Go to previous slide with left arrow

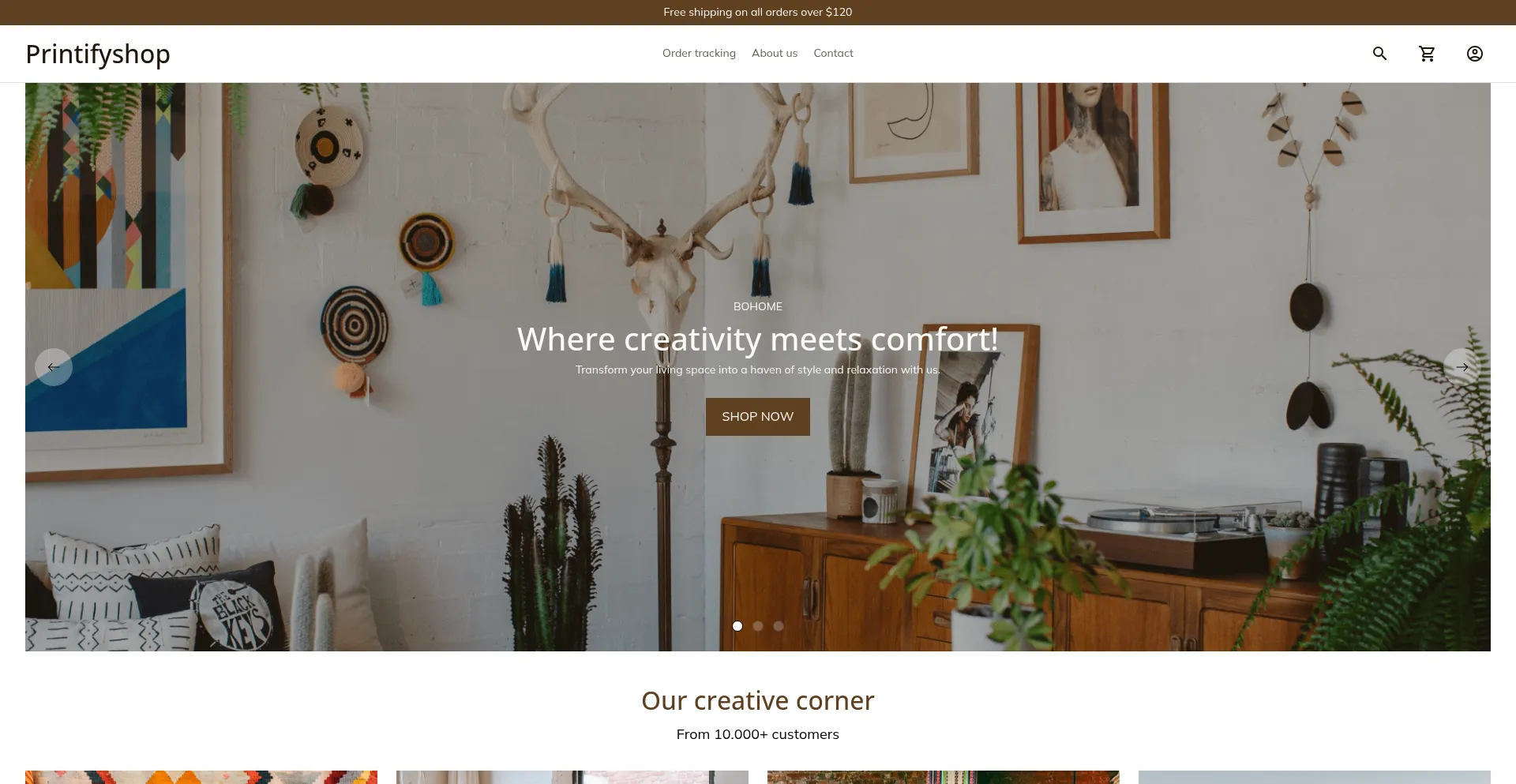point(54,367)
